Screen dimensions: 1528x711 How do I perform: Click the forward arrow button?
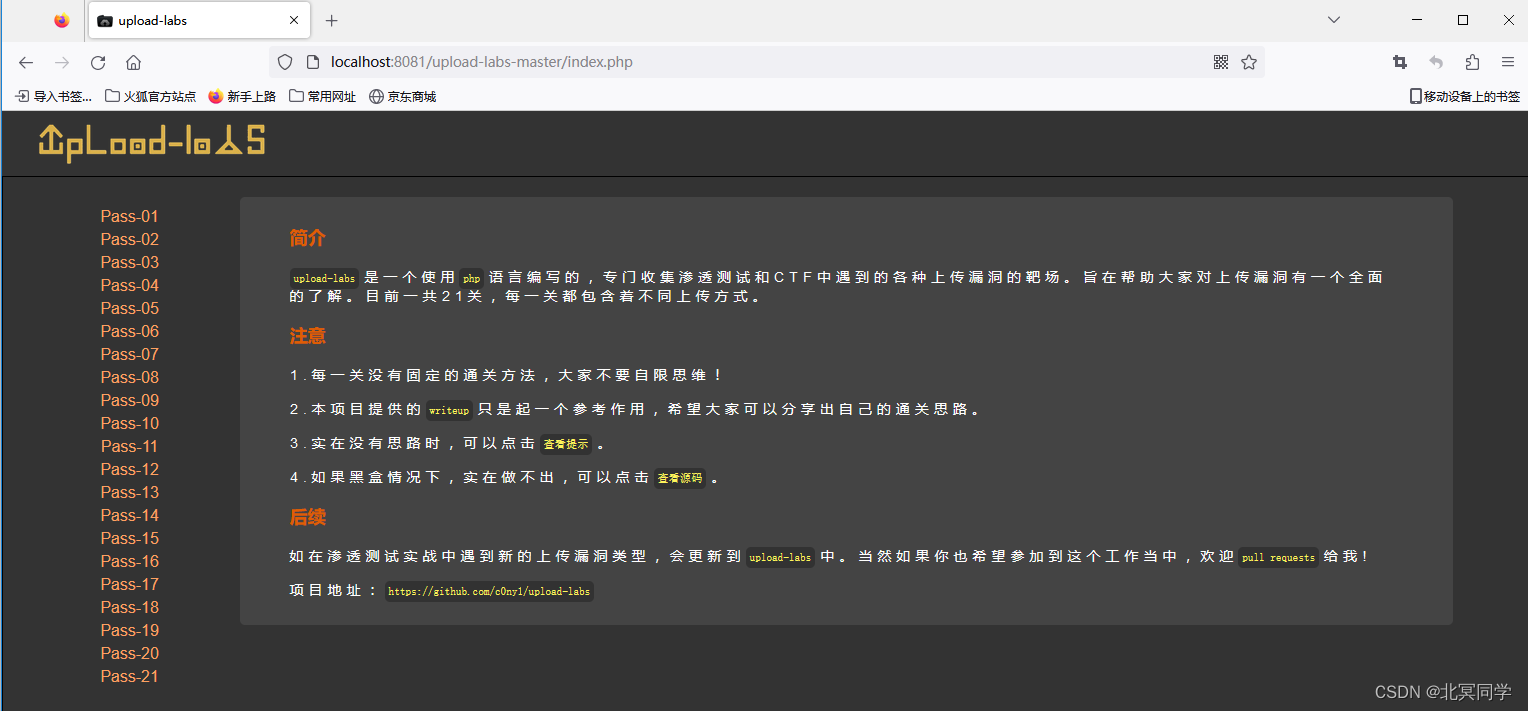(62, 62)
